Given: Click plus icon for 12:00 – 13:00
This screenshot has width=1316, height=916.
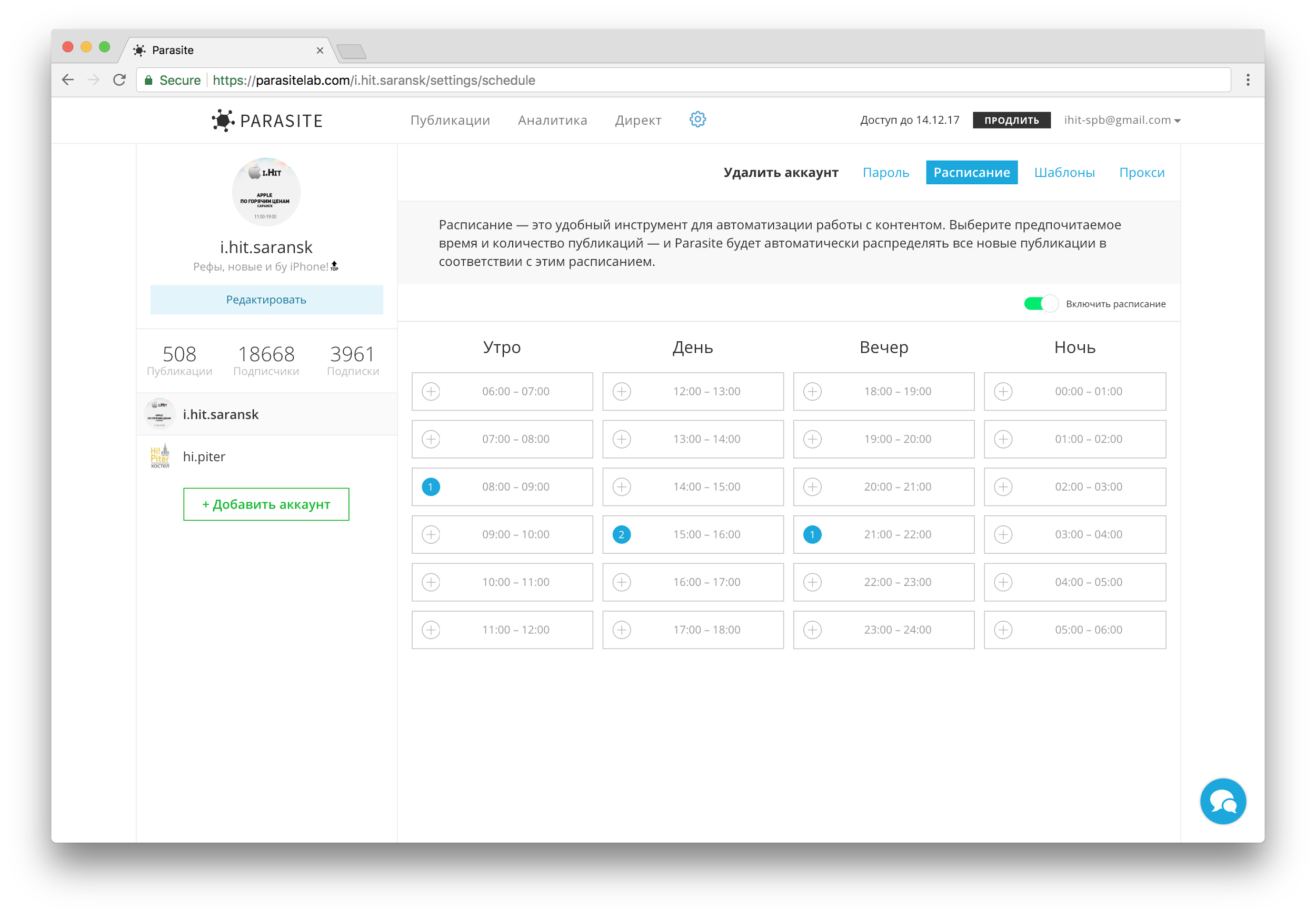Looking at the screenshot, I should (621, 392).
